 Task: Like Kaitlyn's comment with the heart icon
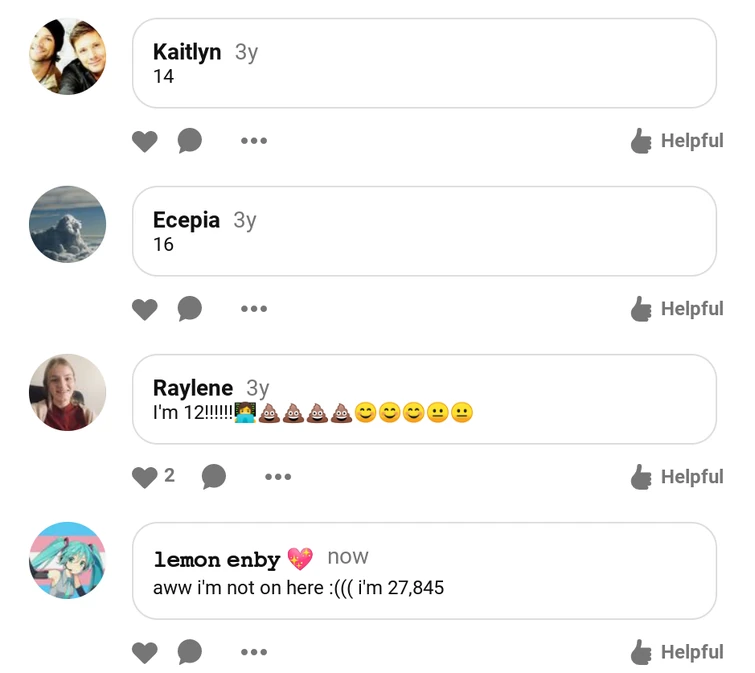click(x=144, y=141)
